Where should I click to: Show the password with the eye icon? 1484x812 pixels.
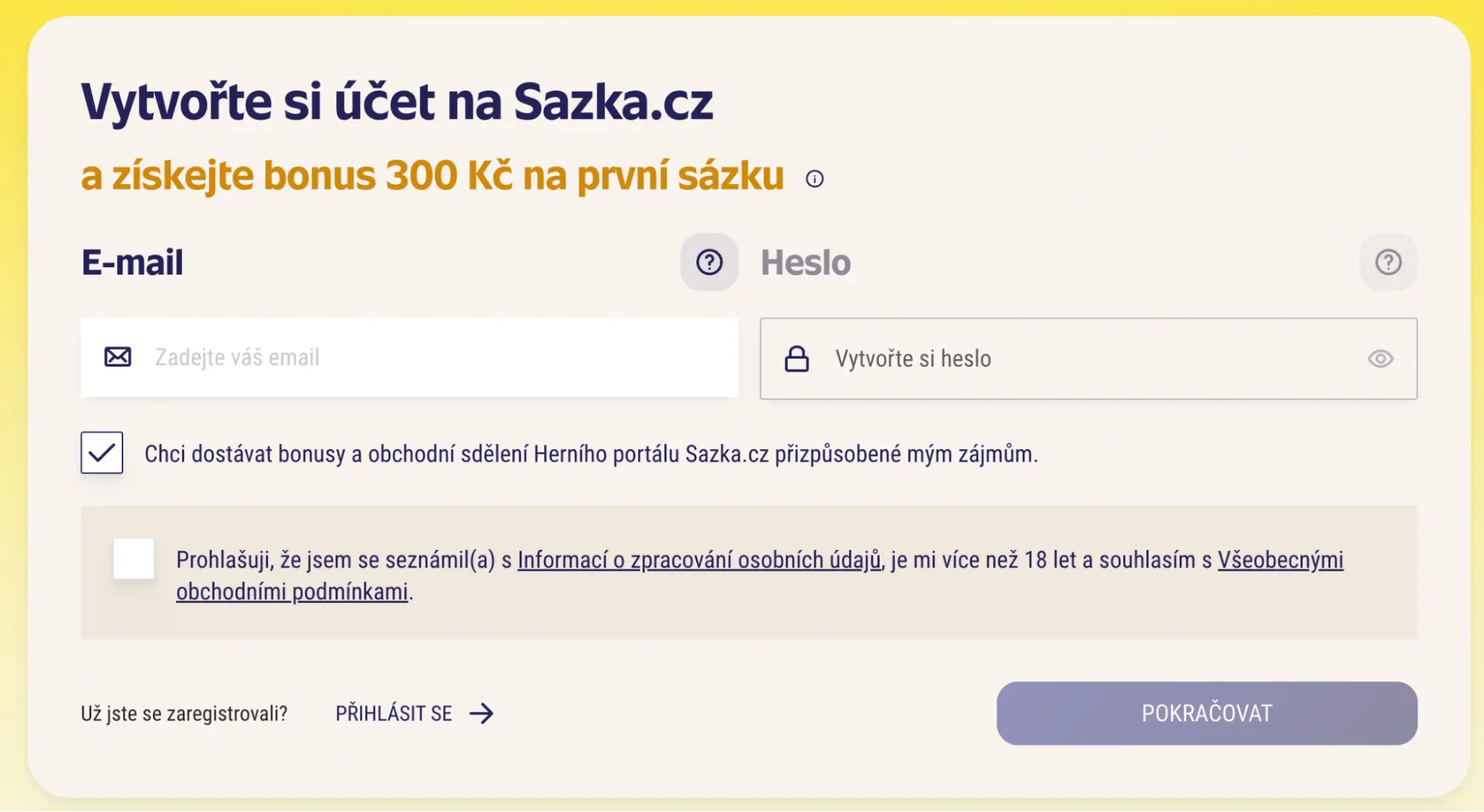click(1380, 358)
